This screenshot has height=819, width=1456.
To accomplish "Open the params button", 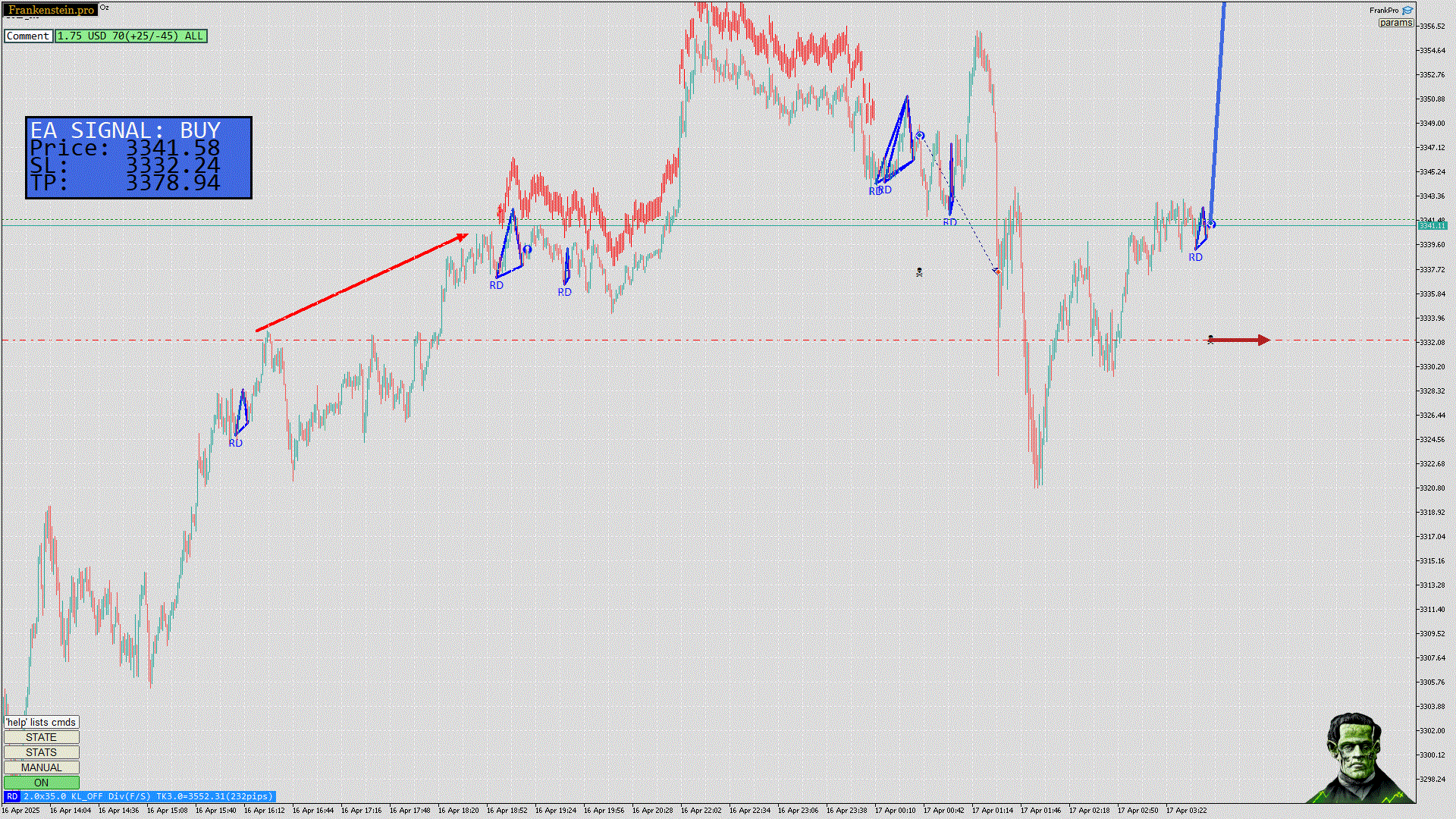I will tap(1395, 23).
